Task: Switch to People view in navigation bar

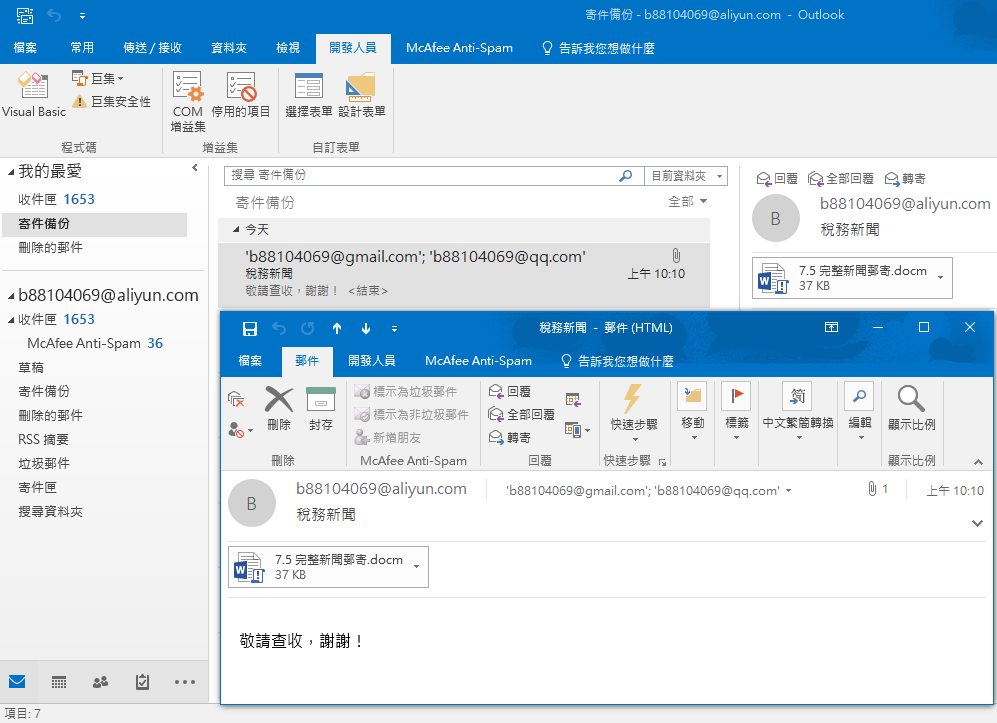Action: [x=100, y=682]
